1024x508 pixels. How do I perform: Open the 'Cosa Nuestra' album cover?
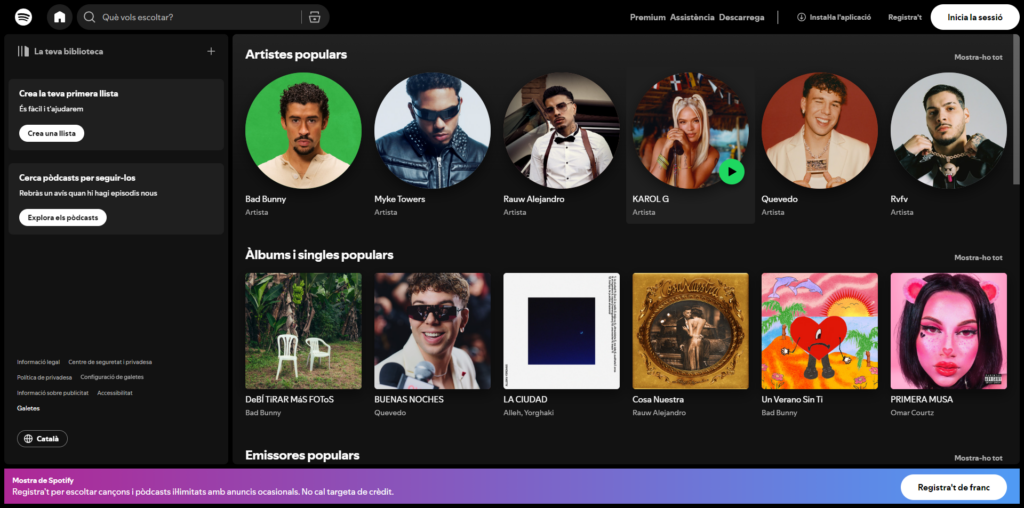click(690, 331)
